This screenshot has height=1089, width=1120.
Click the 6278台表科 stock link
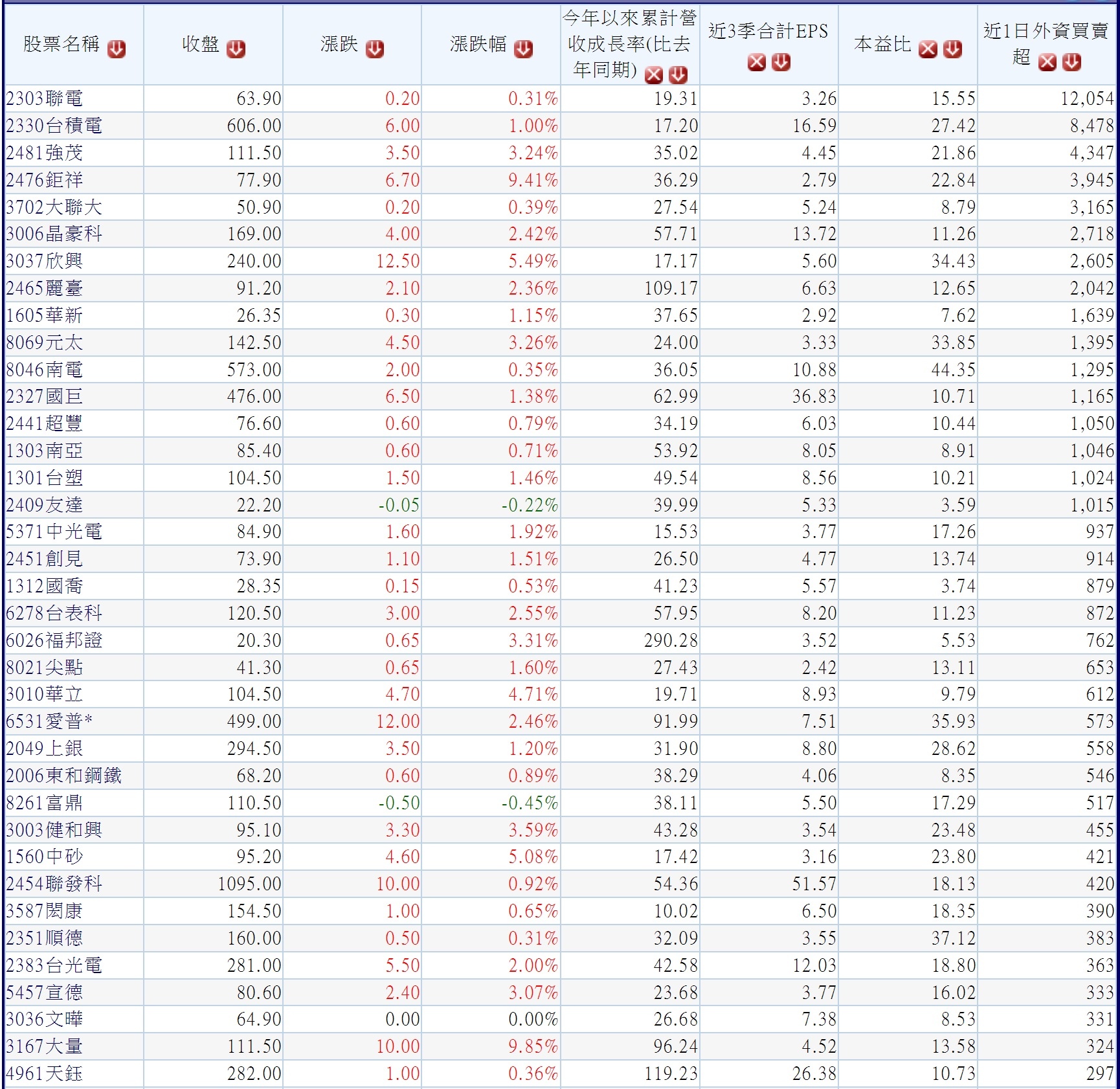54,613
